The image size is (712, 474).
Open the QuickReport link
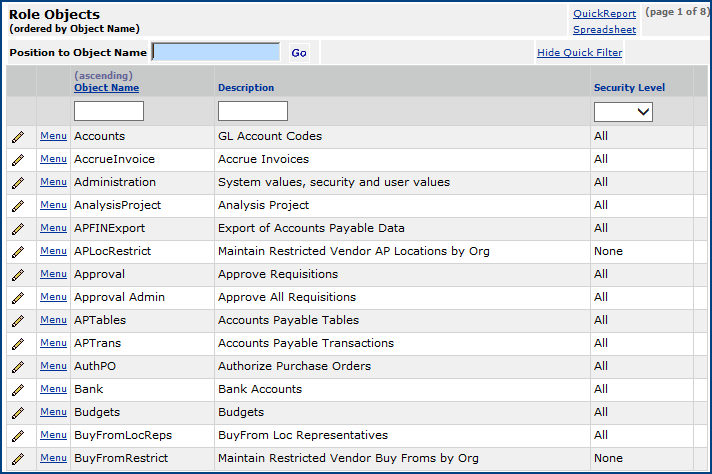point(604,14)
